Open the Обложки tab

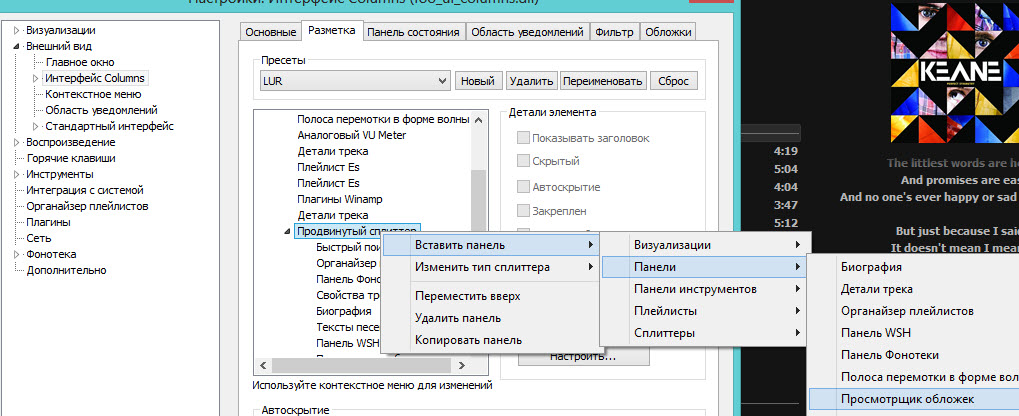[667, 32]
